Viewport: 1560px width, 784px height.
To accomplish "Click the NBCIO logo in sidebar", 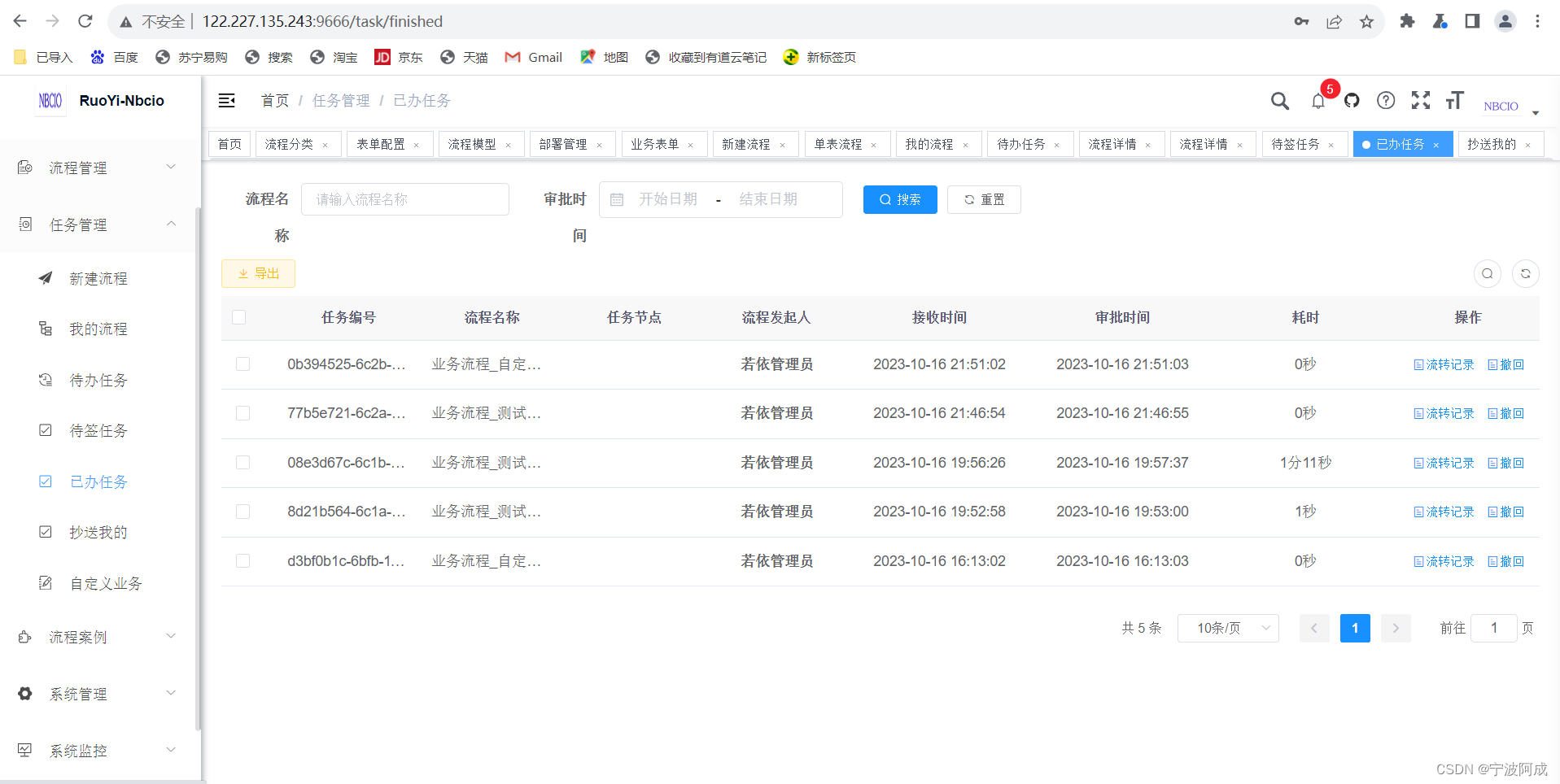I will click(x=50, y=101).
